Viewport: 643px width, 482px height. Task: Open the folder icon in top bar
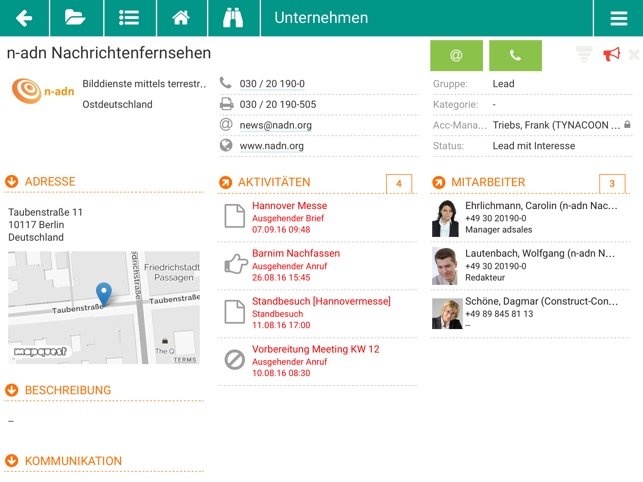(76, 18)
